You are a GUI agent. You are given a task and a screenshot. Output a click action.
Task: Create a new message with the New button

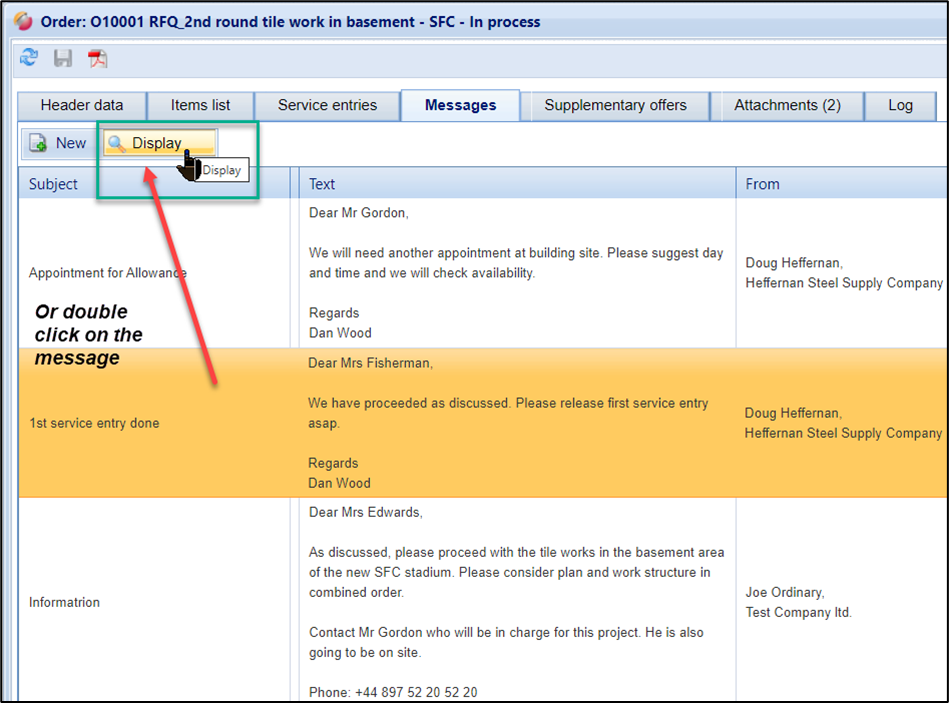point(59,143)
